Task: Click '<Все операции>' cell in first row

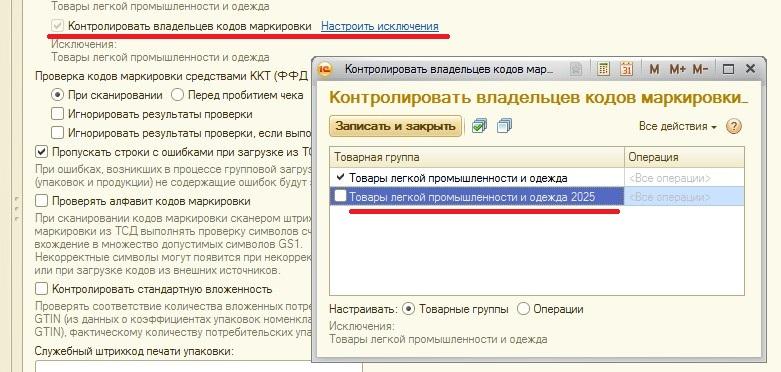Action: [x=684, y=178]
